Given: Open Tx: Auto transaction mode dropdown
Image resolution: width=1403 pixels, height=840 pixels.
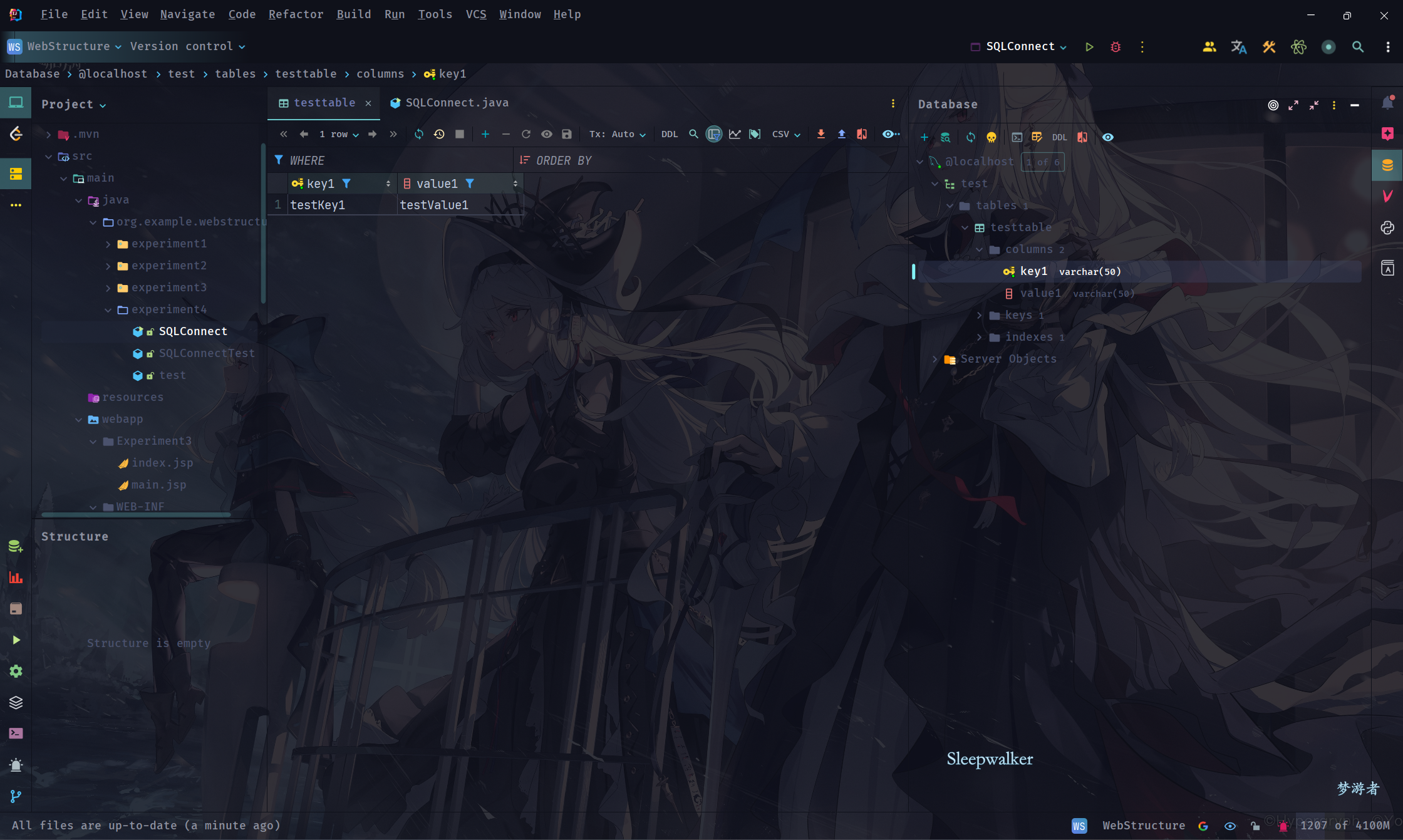Looking at the screenshot, I should (618, 134).
